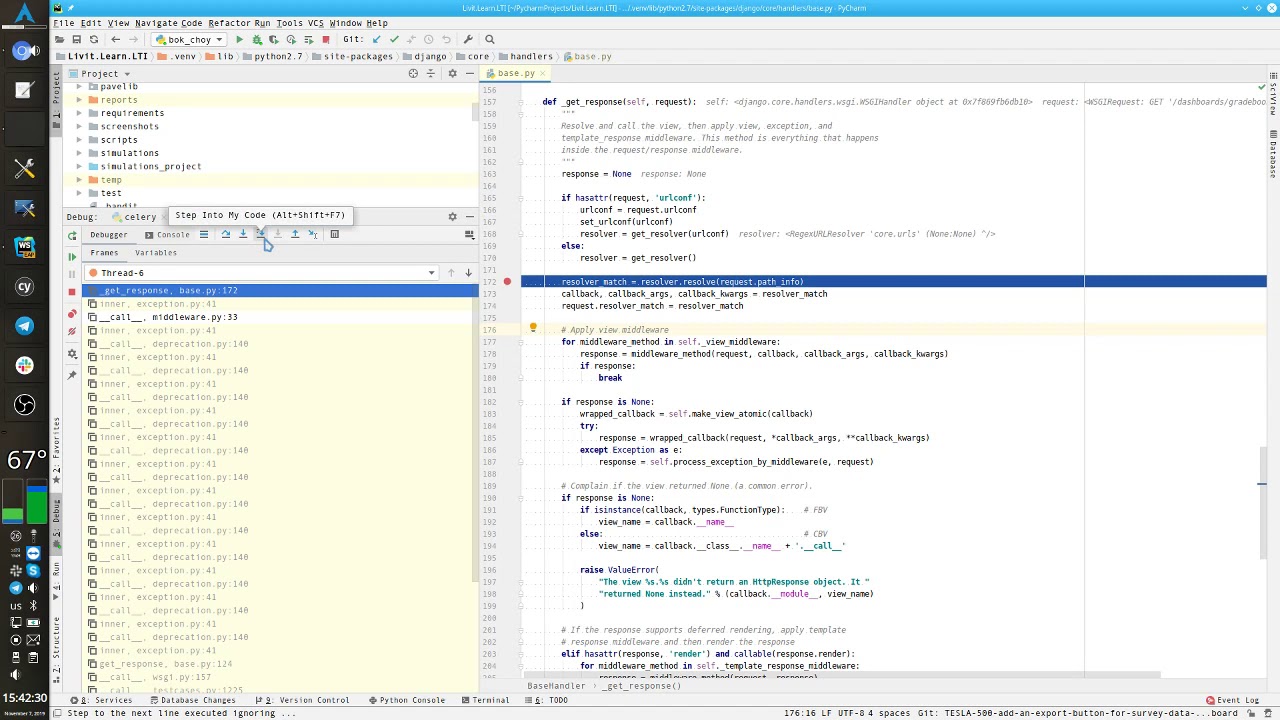Toggle the breakpoint on line 172
The width and height of the screenshot is (1280, 720).
pos(507,282)
